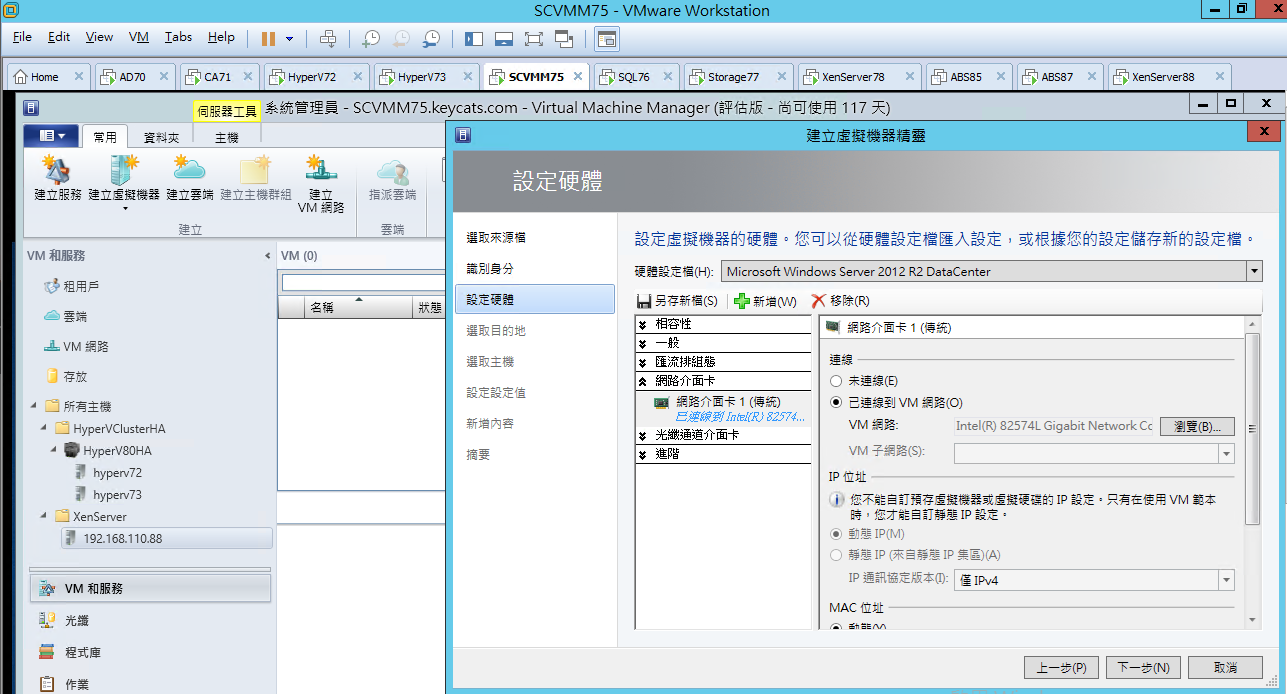Image resolution: width=1287 pixels, height=694 pixels.
Task: Click the 識別身分 wizard step
Action: [490, 268]
